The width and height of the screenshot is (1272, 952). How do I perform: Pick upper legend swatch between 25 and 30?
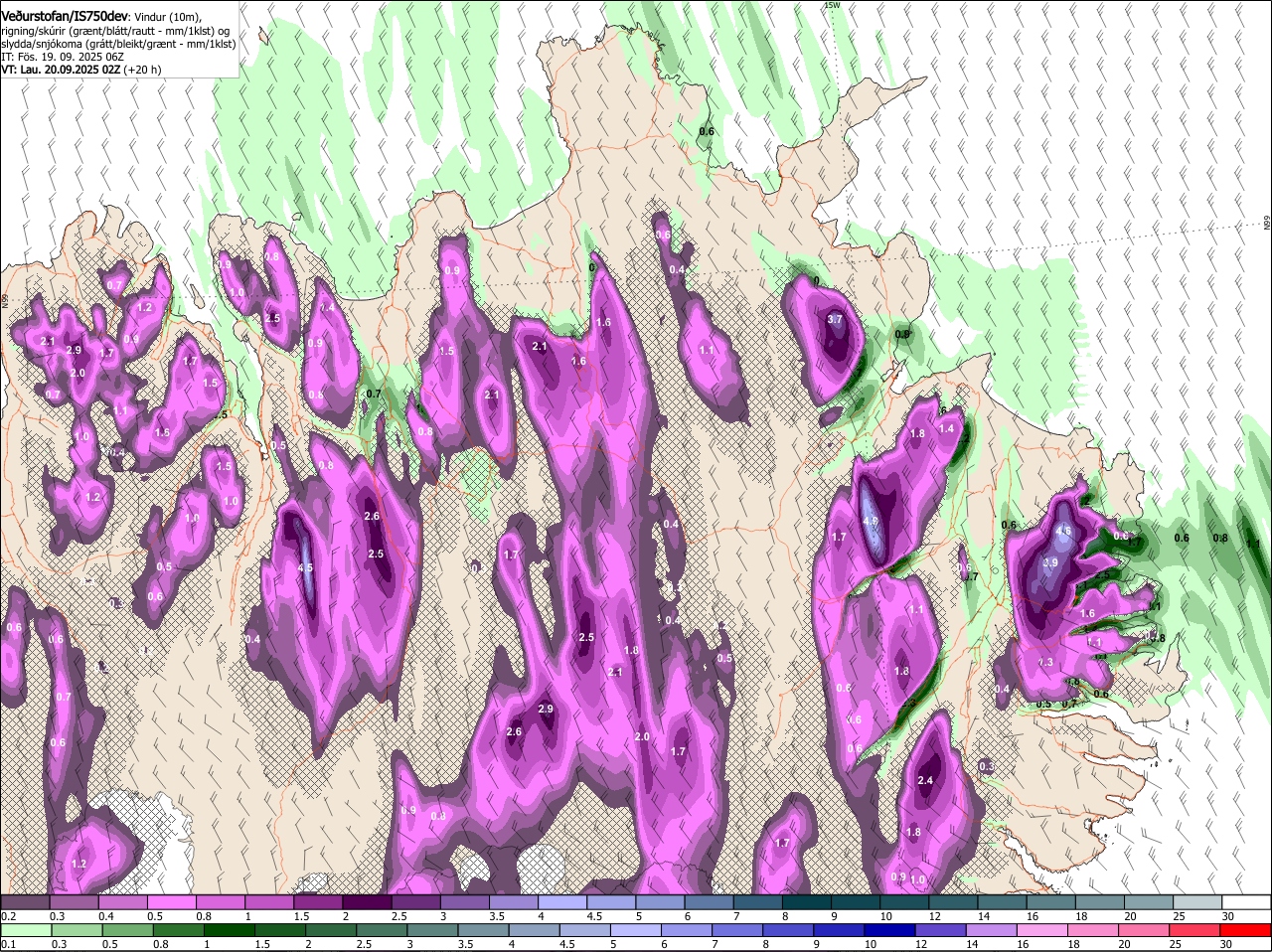[x=1195, y=902]
